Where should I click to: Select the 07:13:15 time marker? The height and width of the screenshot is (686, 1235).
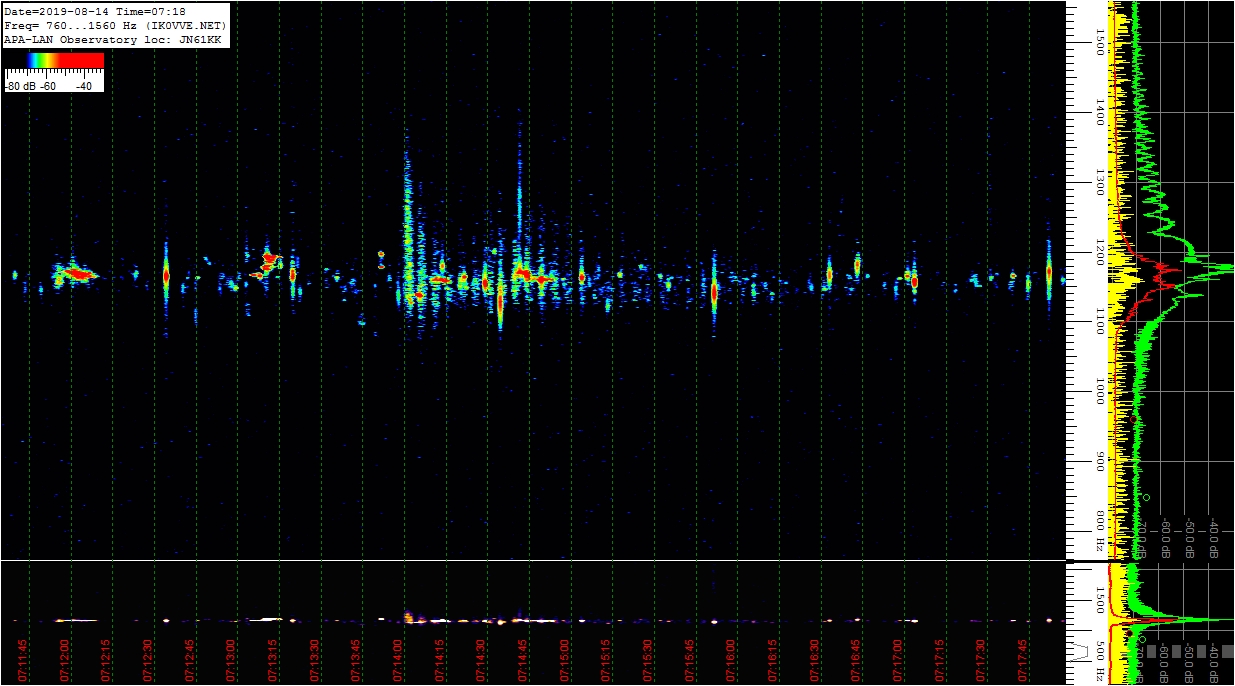(273, 660)
